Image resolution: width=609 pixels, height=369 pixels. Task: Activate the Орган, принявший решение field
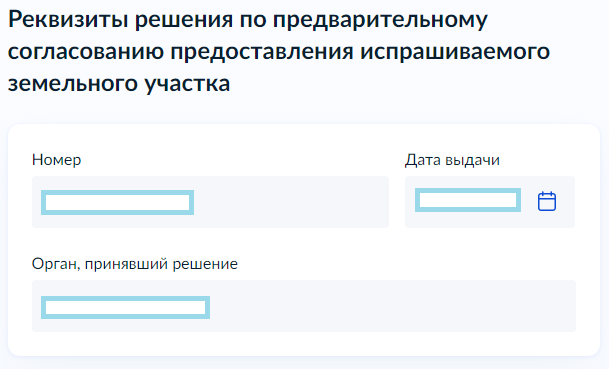coord(304,306)
